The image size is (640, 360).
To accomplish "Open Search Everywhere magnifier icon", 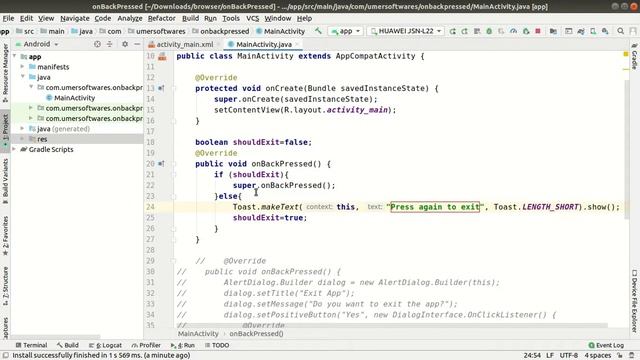I will [x=620, y=31].
